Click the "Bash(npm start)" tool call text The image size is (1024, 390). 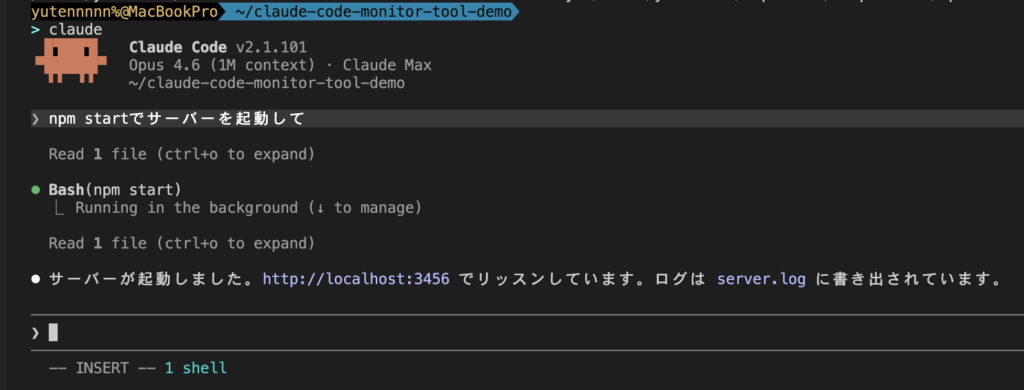point(115,190)
